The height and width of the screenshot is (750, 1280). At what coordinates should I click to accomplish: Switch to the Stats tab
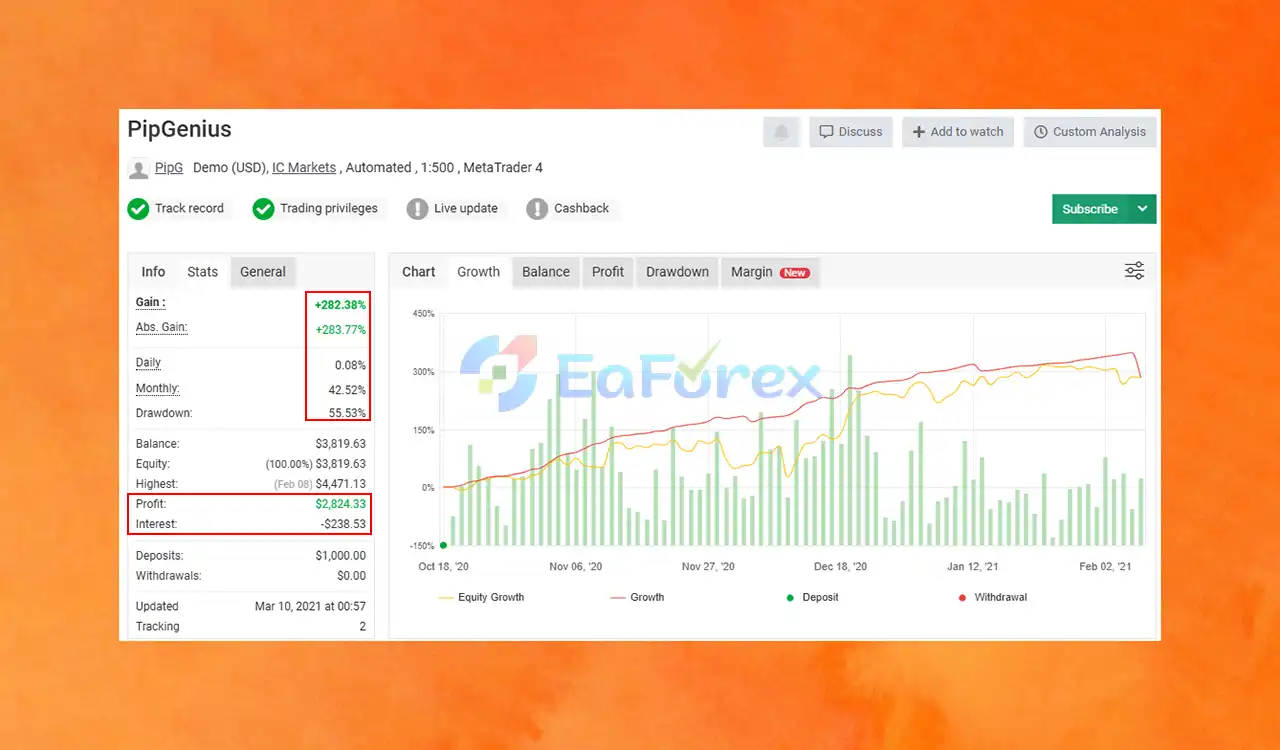click(x=202, y=272)
